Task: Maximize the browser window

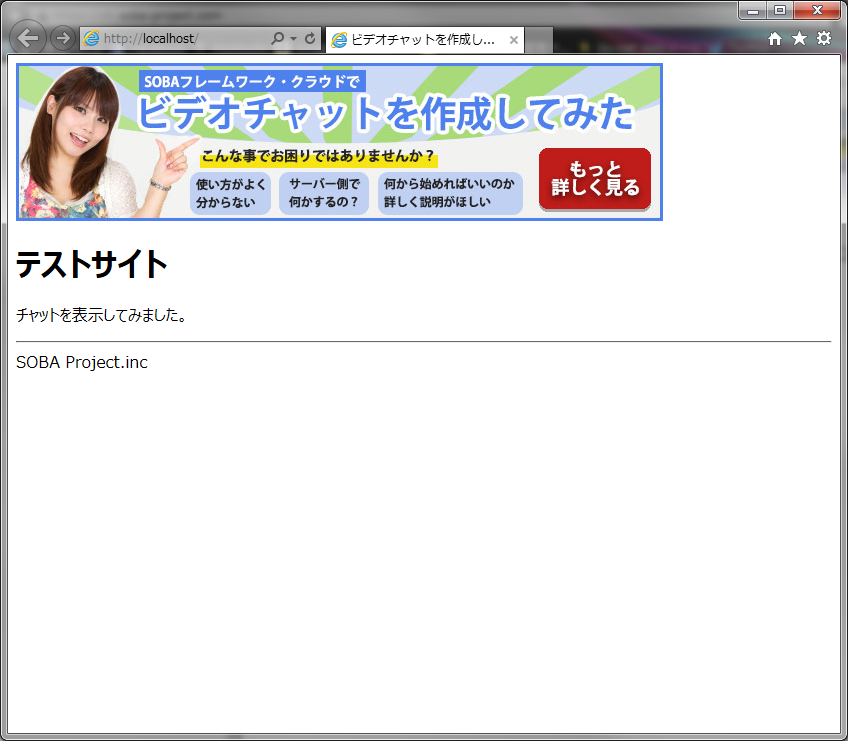Action: point(780,10)
